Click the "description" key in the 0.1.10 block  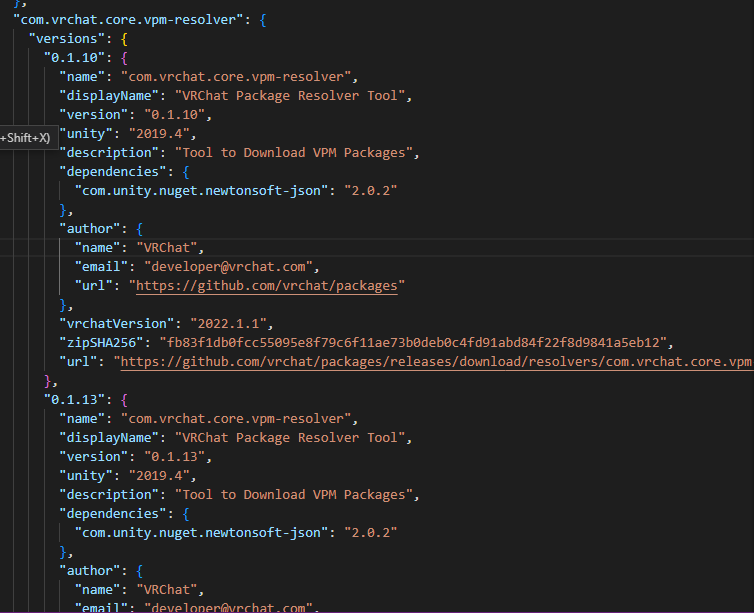[109, 153]
